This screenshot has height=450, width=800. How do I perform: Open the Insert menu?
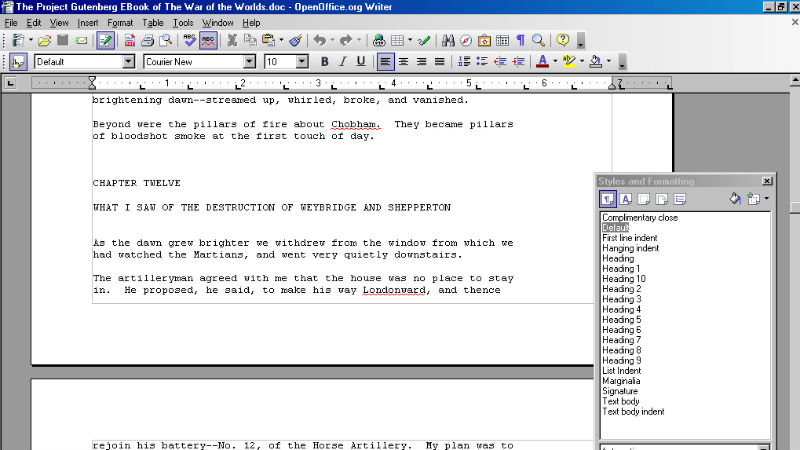[x=88, y=23]
